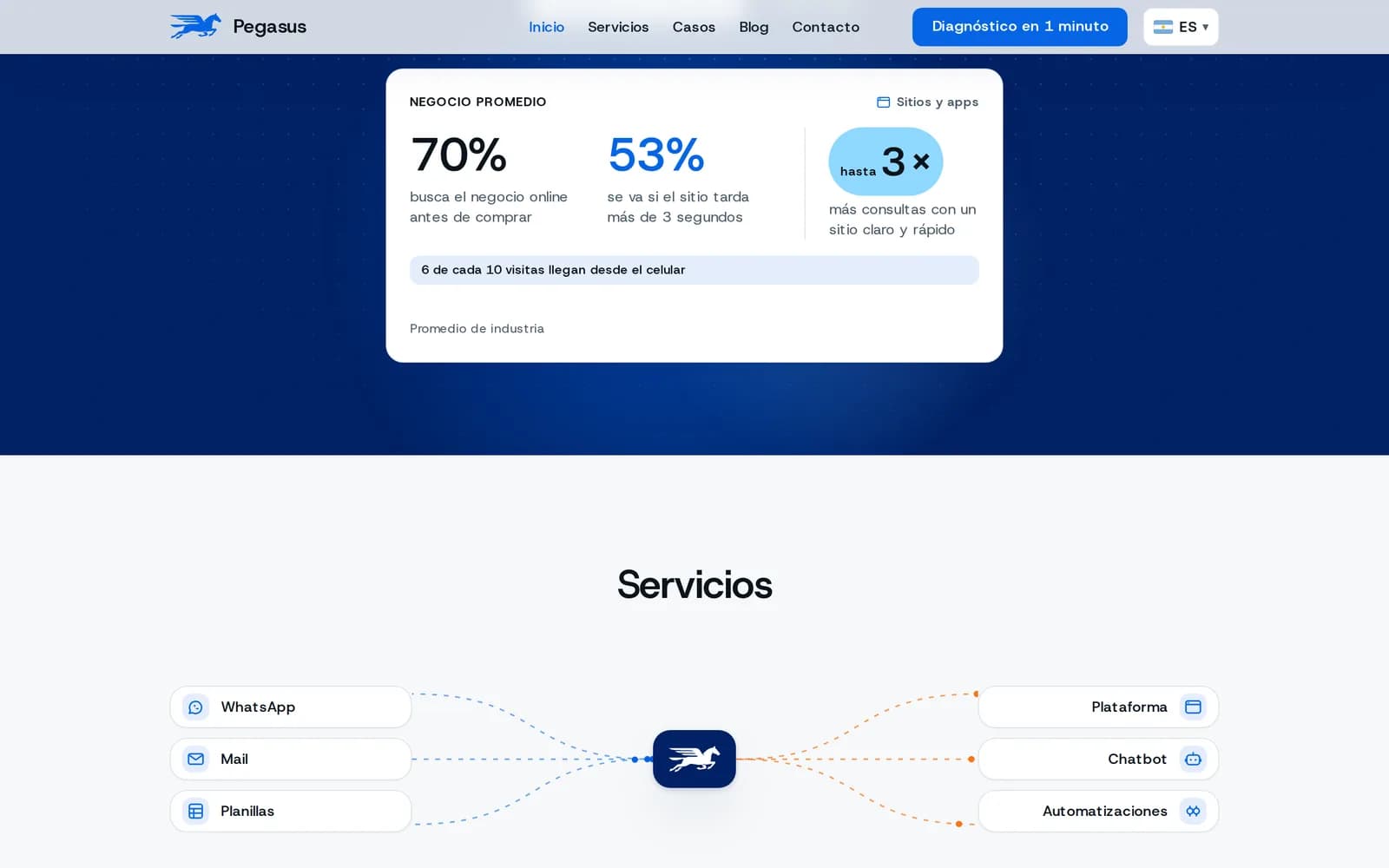Image resolution: width=1389 pixels, height=868 pixels.
Task: Click the Servicios section heading
Action: 694,585
